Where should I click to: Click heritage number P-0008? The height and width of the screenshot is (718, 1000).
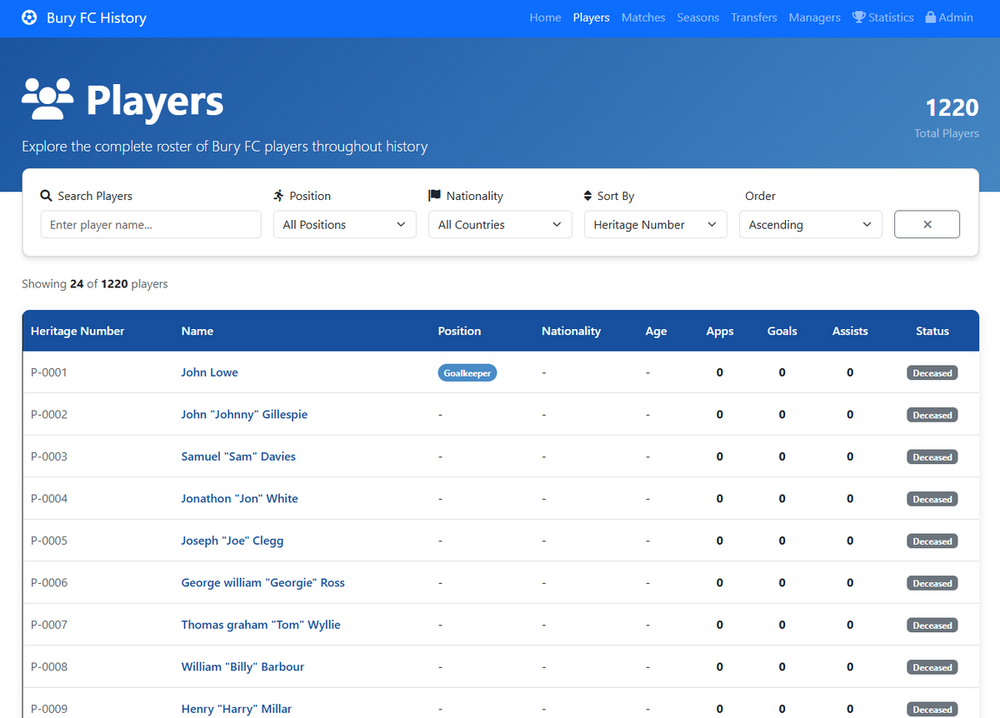click(x=48, y=667)
